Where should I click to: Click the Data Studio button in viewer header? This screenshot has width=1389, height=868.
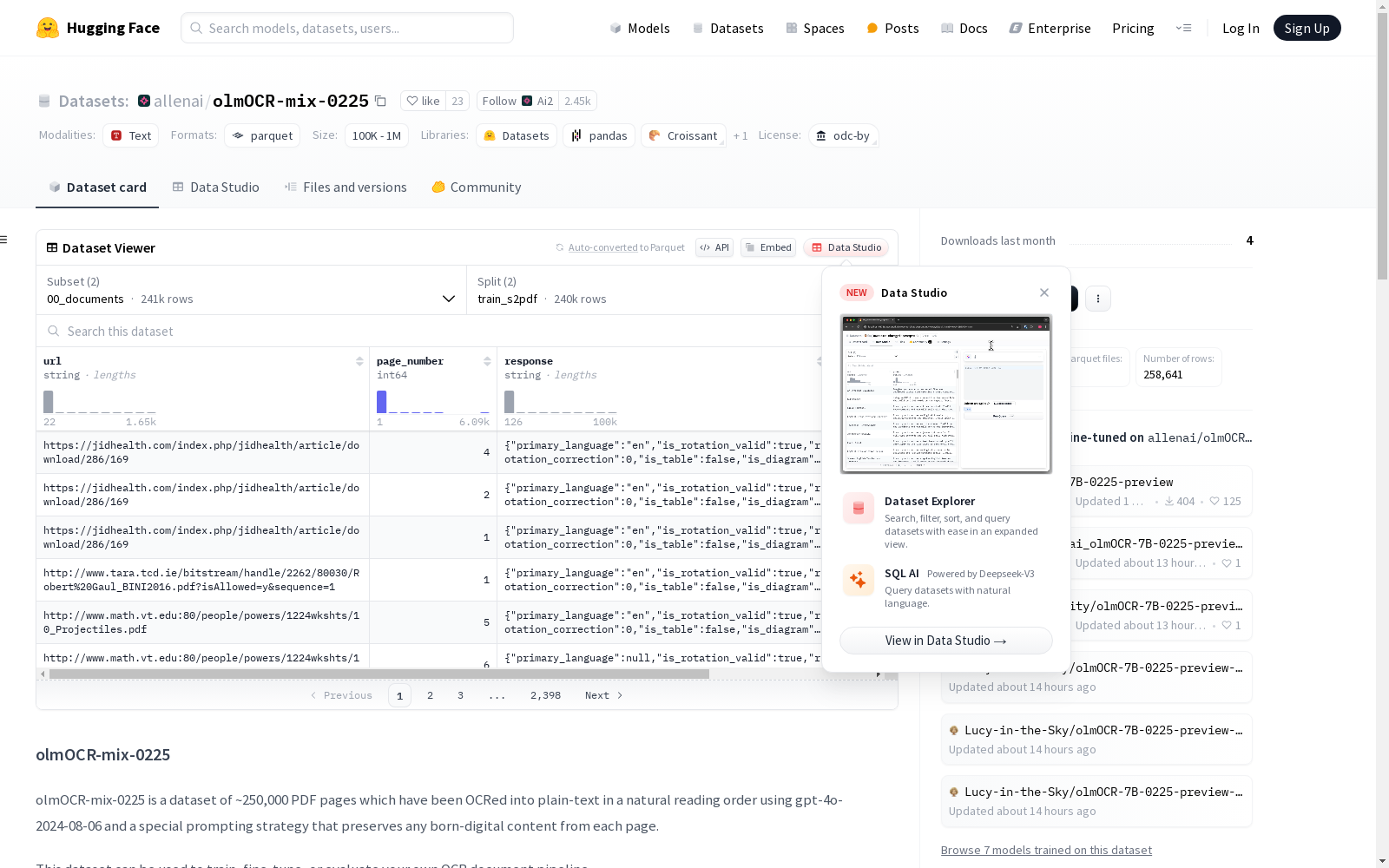(846, 247)
